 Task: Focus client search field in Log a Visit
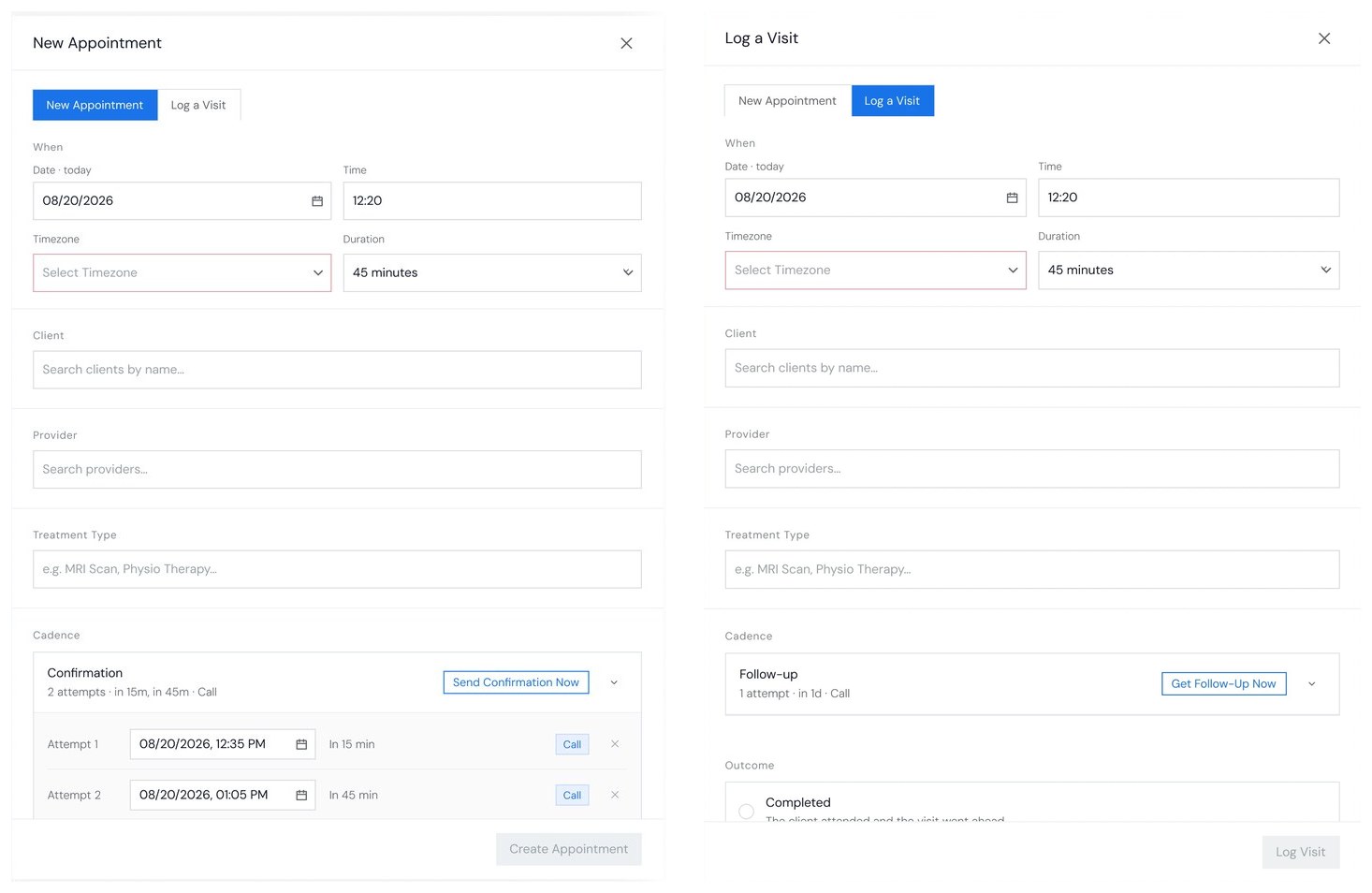click(1031, 368)
